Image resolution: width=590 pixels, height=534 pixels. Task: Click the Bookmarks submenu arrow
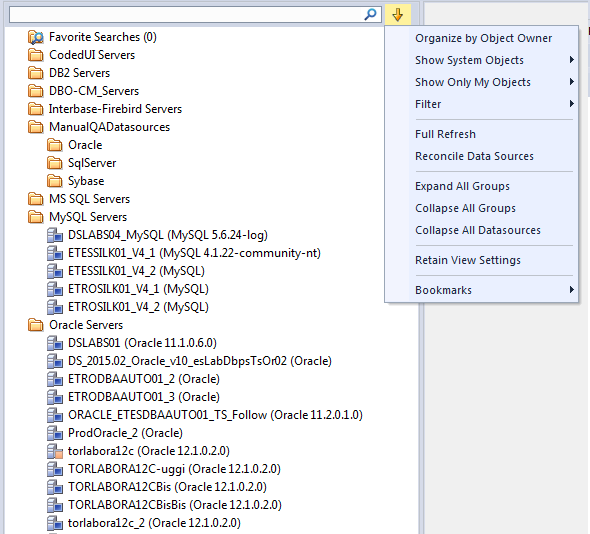pos(572,289)
